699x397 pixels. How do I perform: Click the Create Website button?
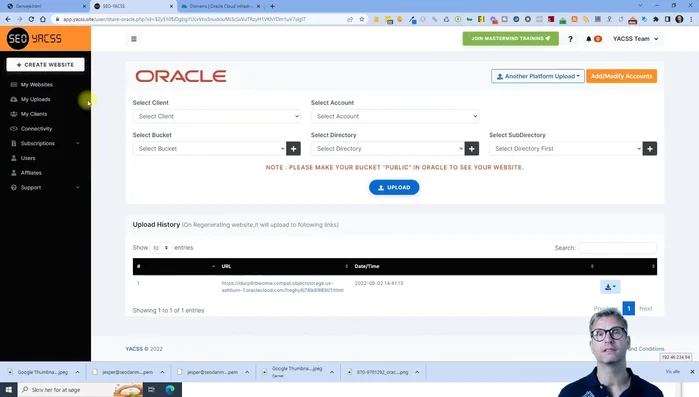pos(45,65)
